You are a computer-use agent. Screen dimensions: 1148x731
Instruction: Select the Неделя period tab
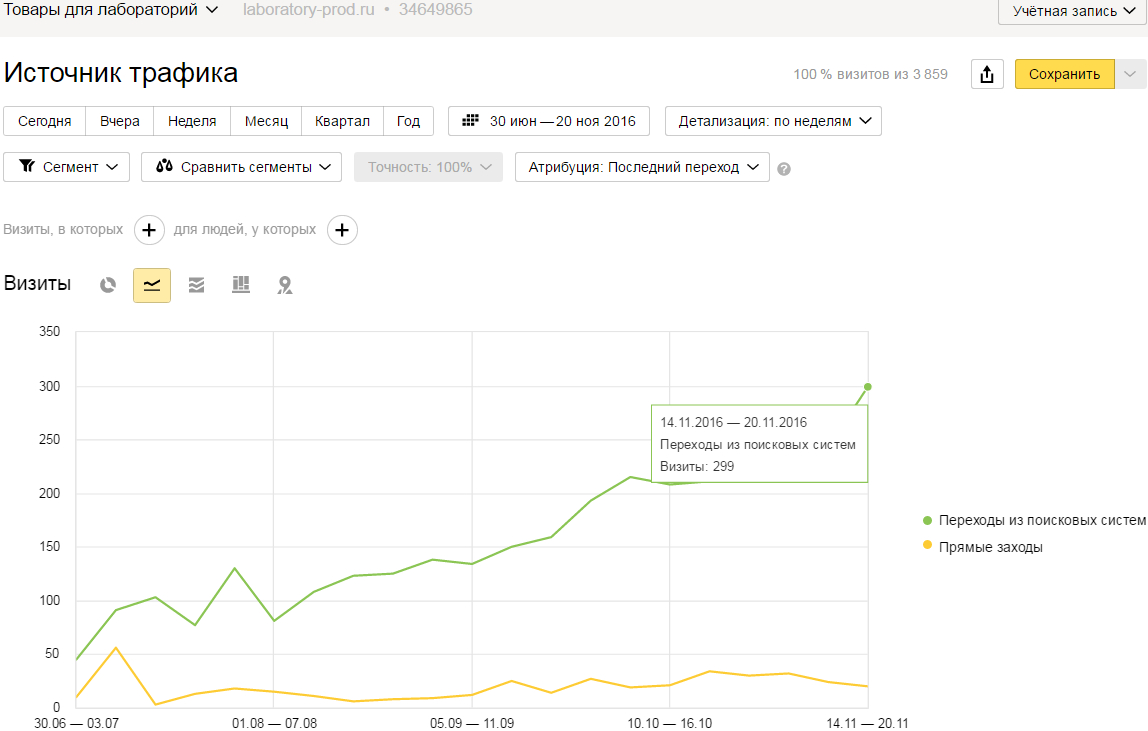192,121
